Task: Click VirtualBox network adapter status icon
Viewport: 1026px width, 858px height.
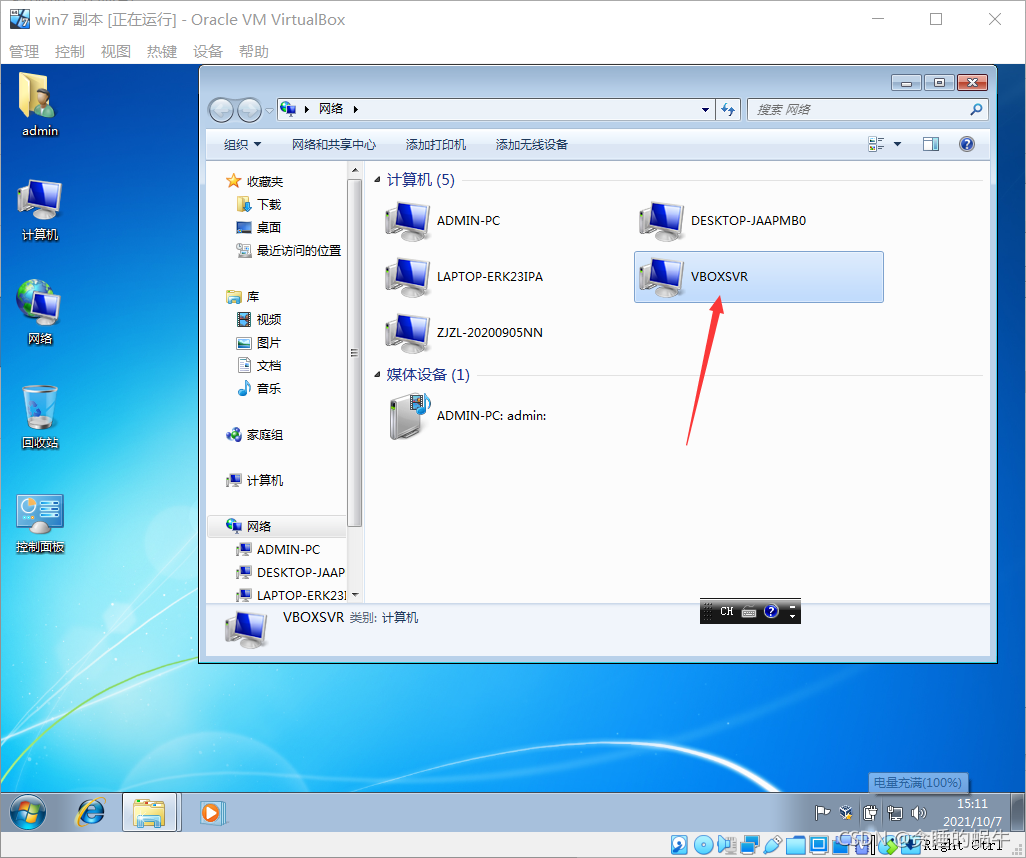Action: pyautogui.click(x=750, y=845)
